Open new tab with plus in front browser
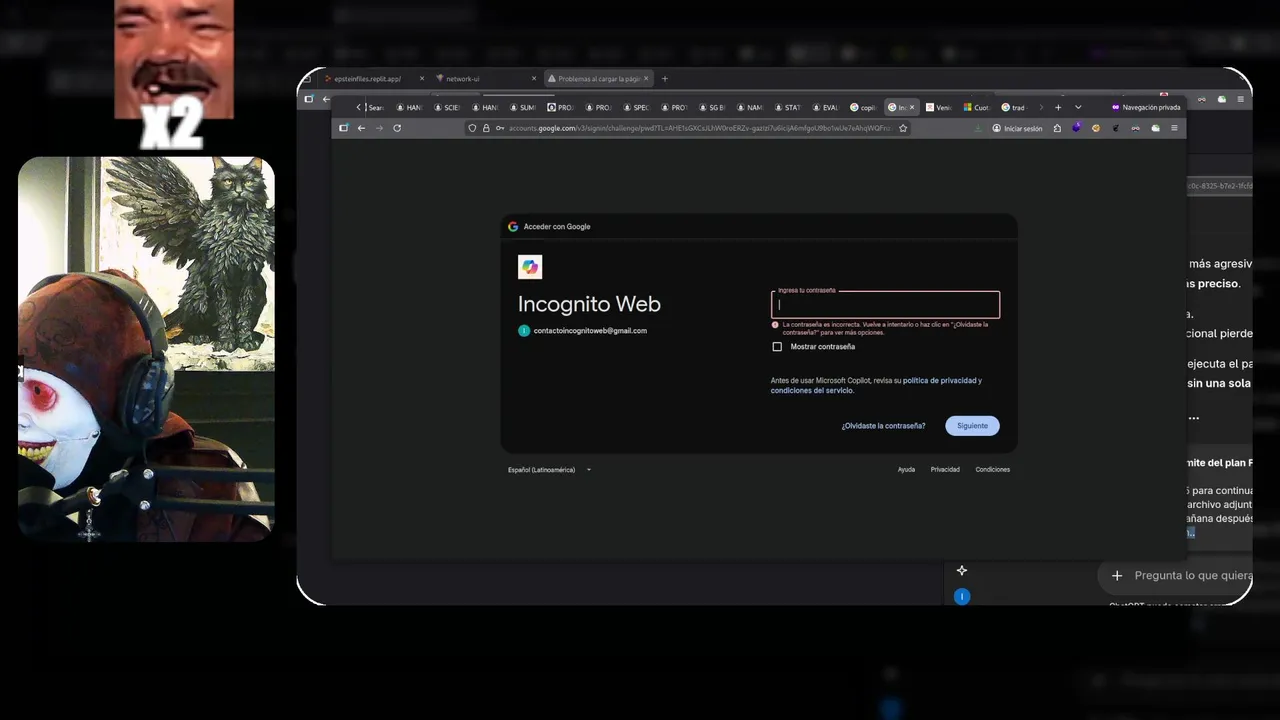Image resolution: width=1280 pixels, height=720 pixels. [1058, 107]
